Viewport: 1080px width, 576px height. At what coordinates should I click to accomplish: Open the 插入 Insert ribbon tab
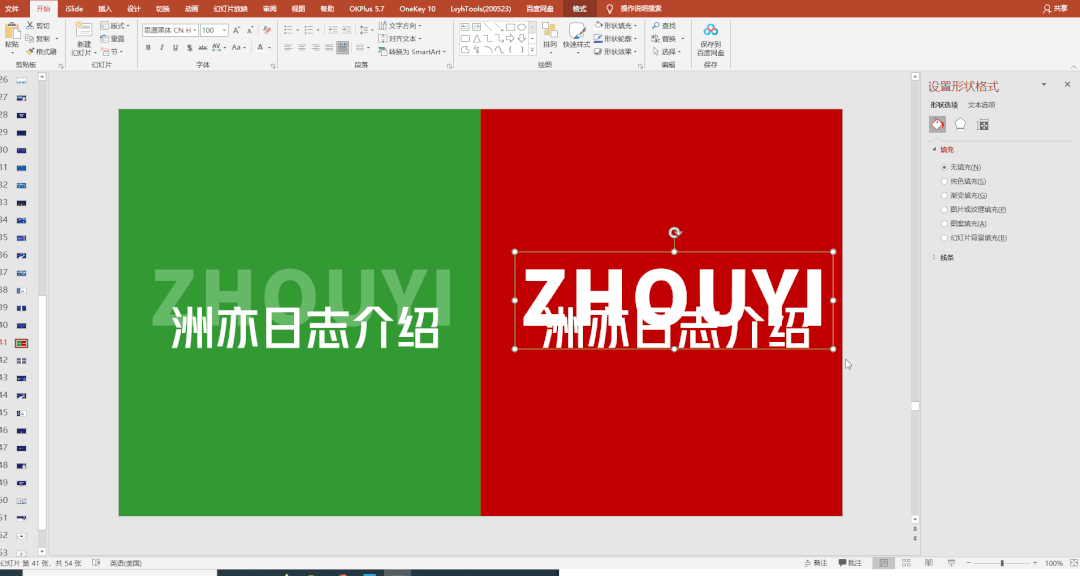105,8
